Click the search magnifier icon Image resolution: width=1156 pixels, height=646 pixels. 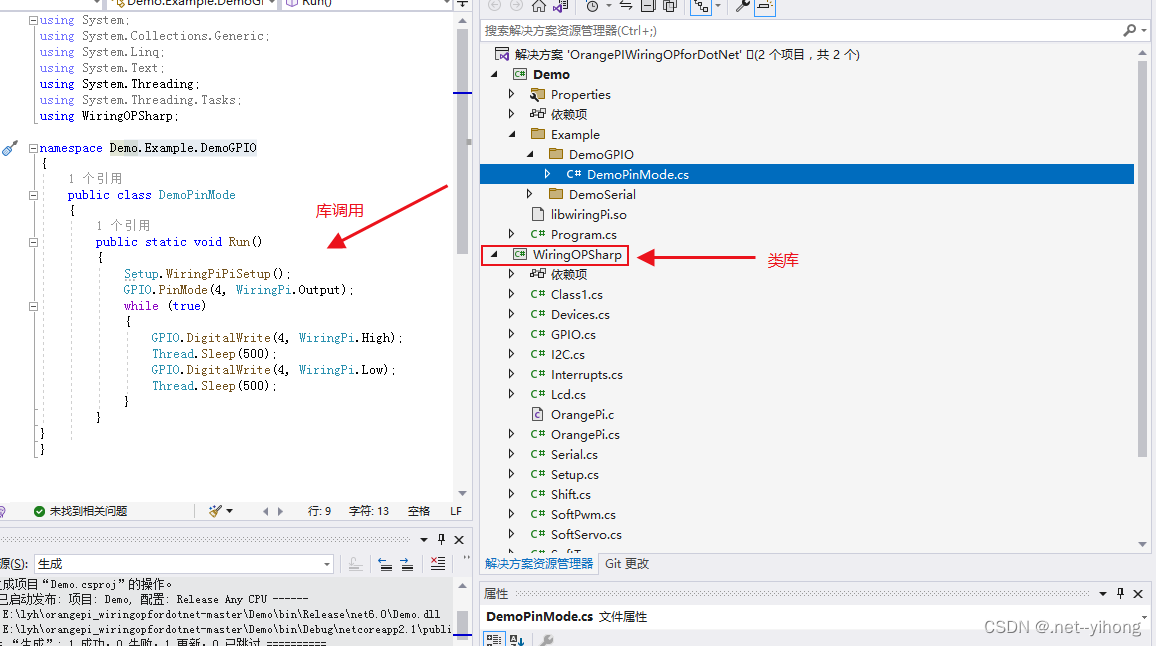click(x=1129, y=30)
